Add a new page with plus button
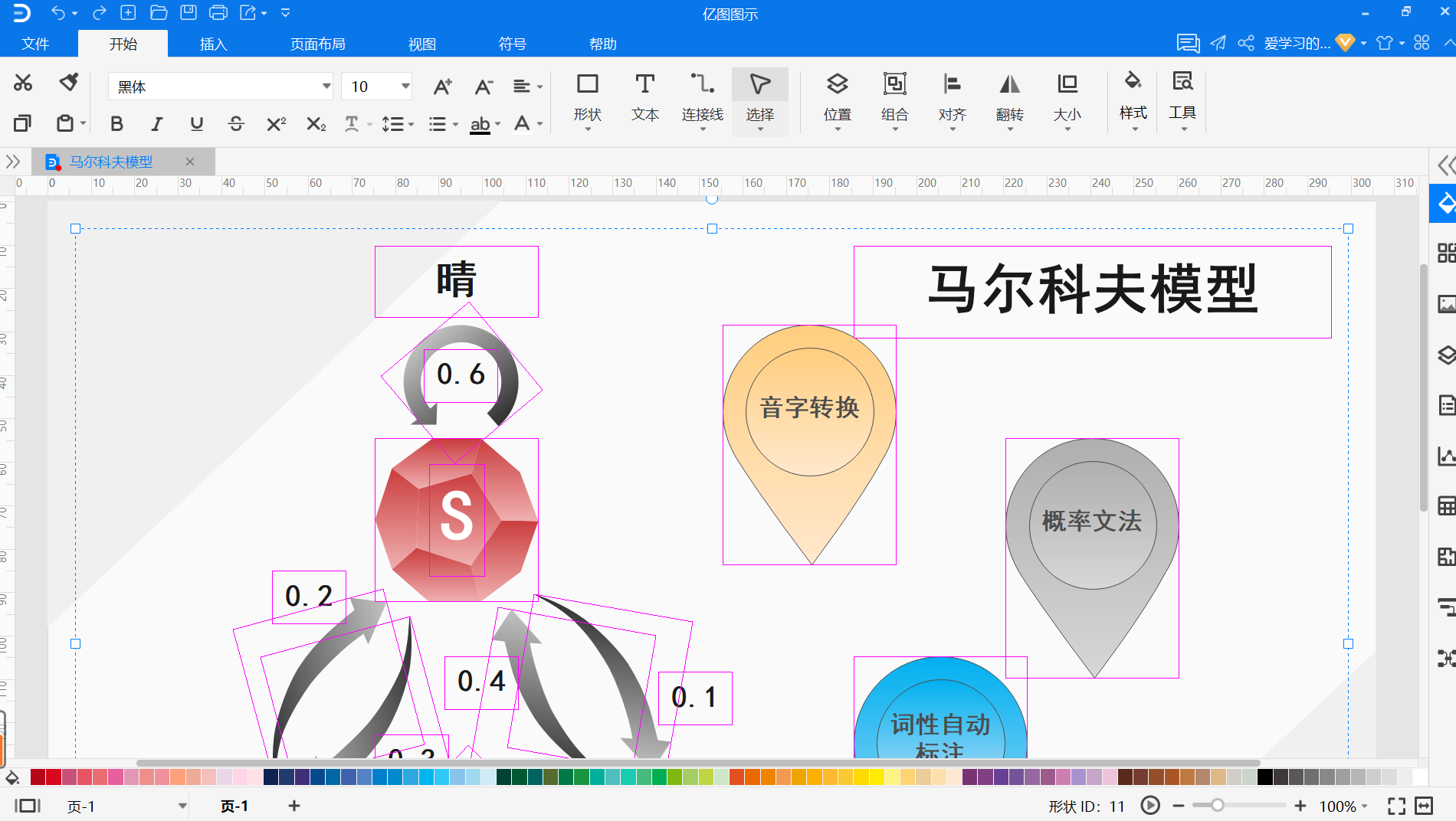Image resolution: width=1456 pixels, height=821 pixels. [x=294, y=806]
